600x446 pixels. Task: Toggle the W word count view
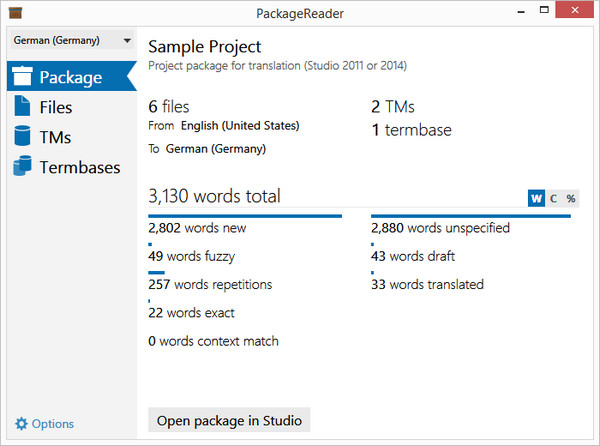click(x=537, y=198)
